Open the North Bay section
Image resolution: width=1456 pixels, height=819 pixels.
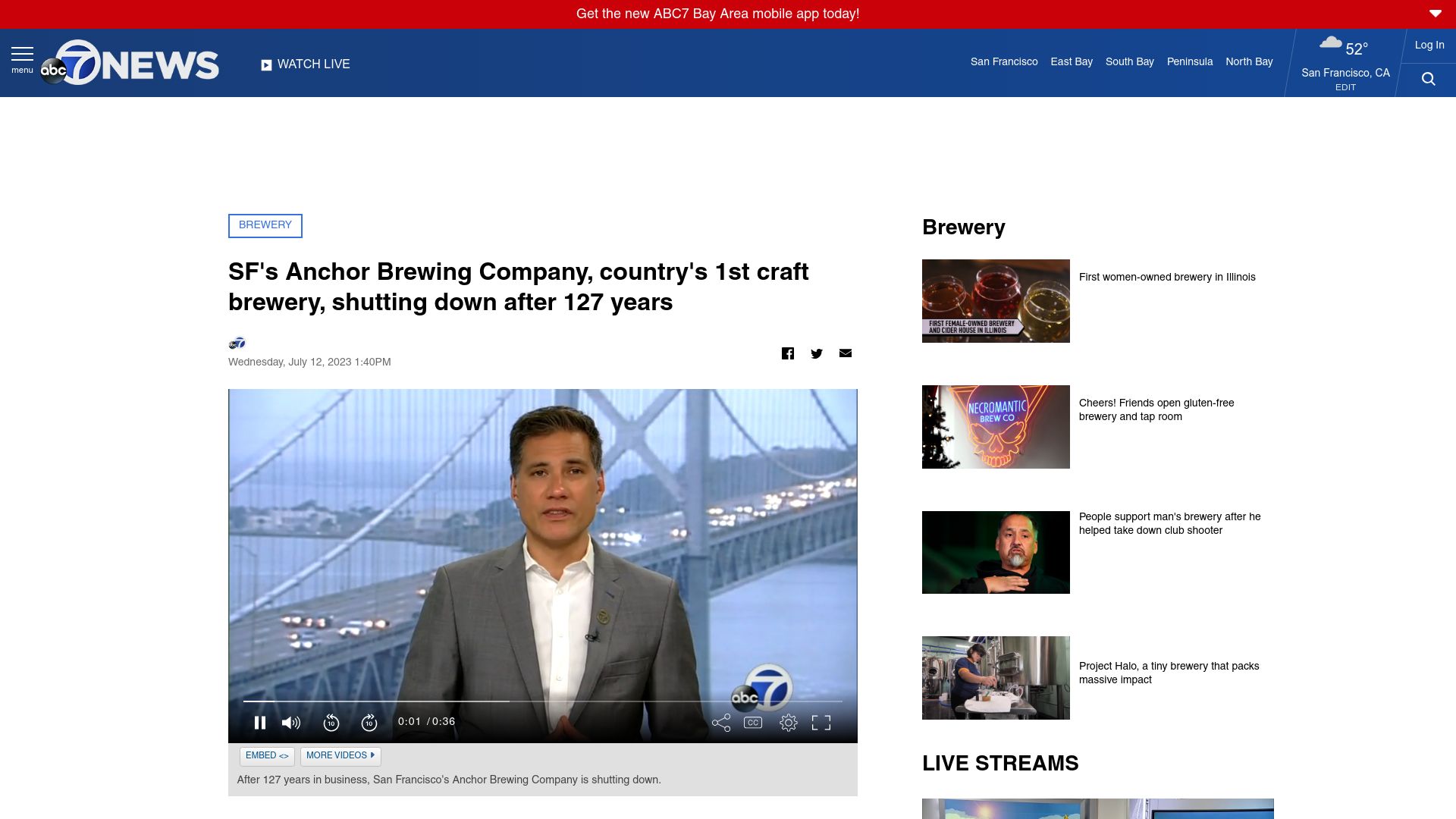tap(1249, 62)
